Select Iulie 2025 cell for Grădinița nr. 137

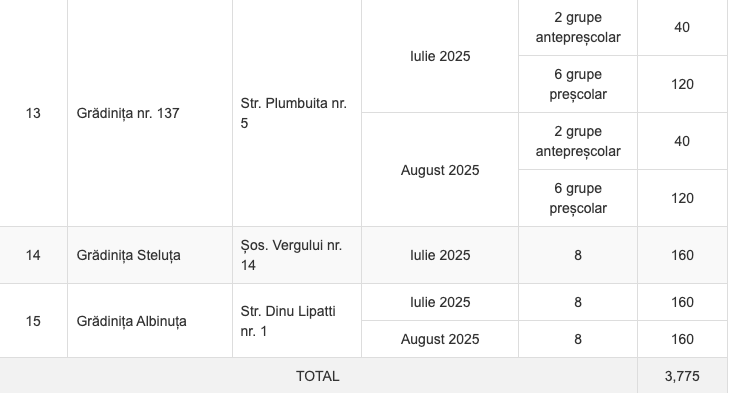(440, 56)
